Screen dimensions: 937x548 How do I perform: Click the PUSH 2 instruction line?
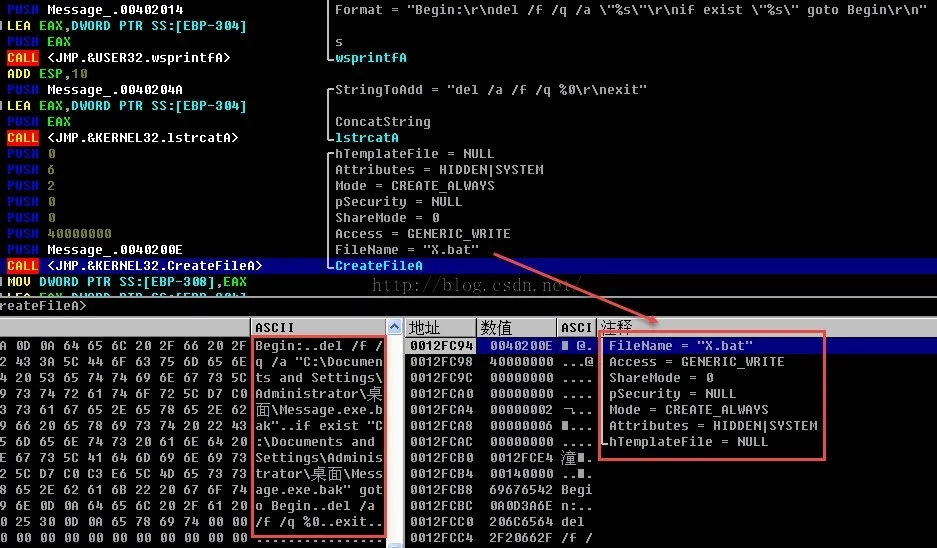click(x=31, y=186)
